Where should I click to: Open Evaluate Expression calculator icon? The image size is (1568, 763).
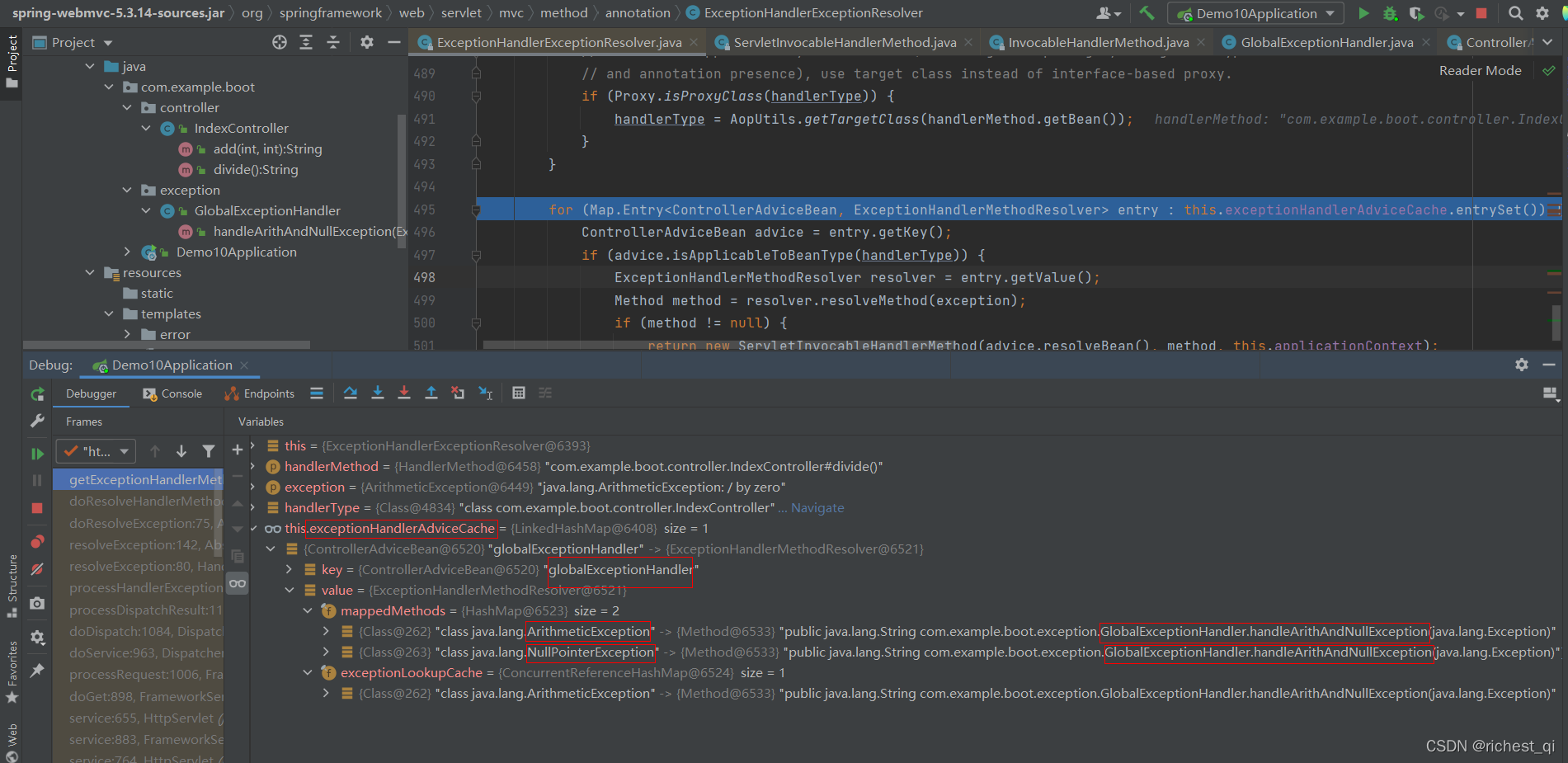pyautogui.click(x=519, y=393)
